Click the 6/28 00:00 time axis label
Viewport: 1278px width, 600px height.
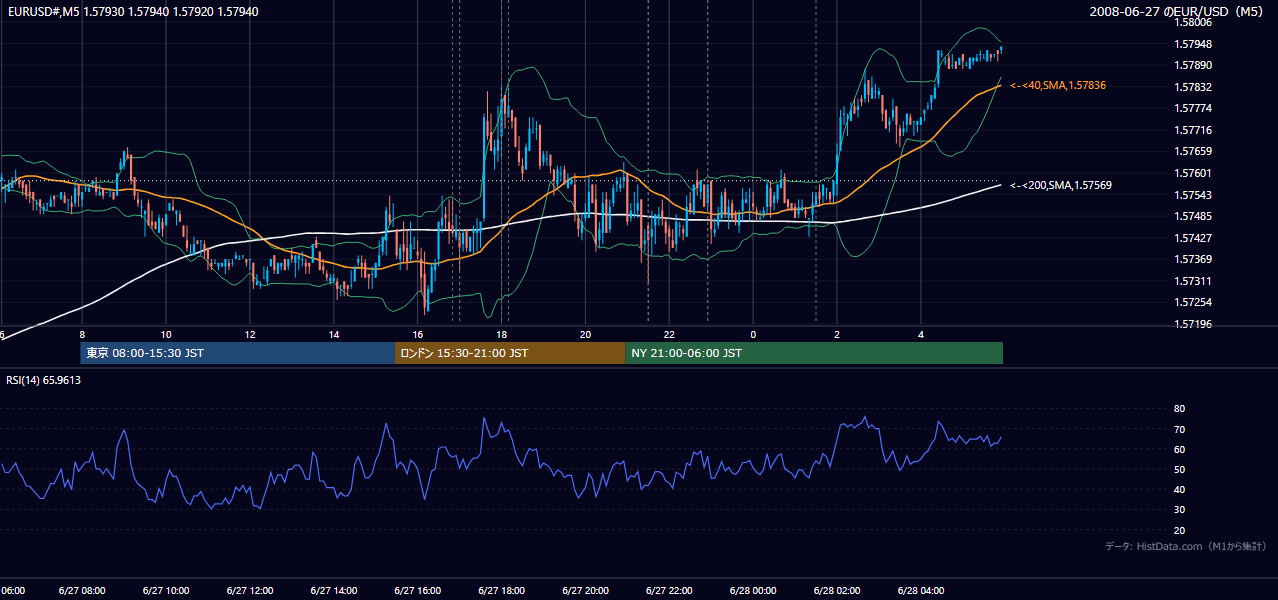tap(753, 590)
